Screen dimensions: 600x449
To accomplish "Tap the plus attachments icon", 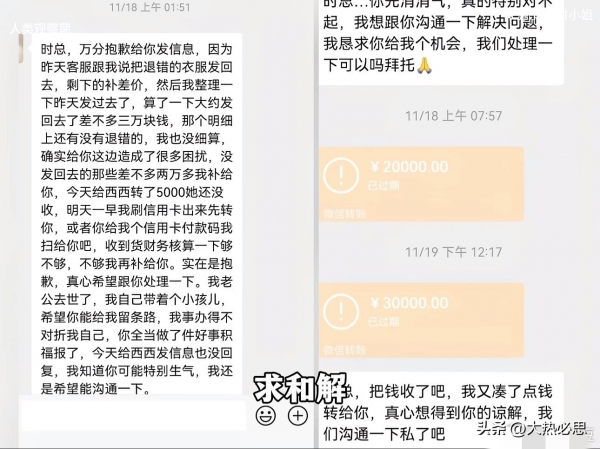I will point(298,415).
